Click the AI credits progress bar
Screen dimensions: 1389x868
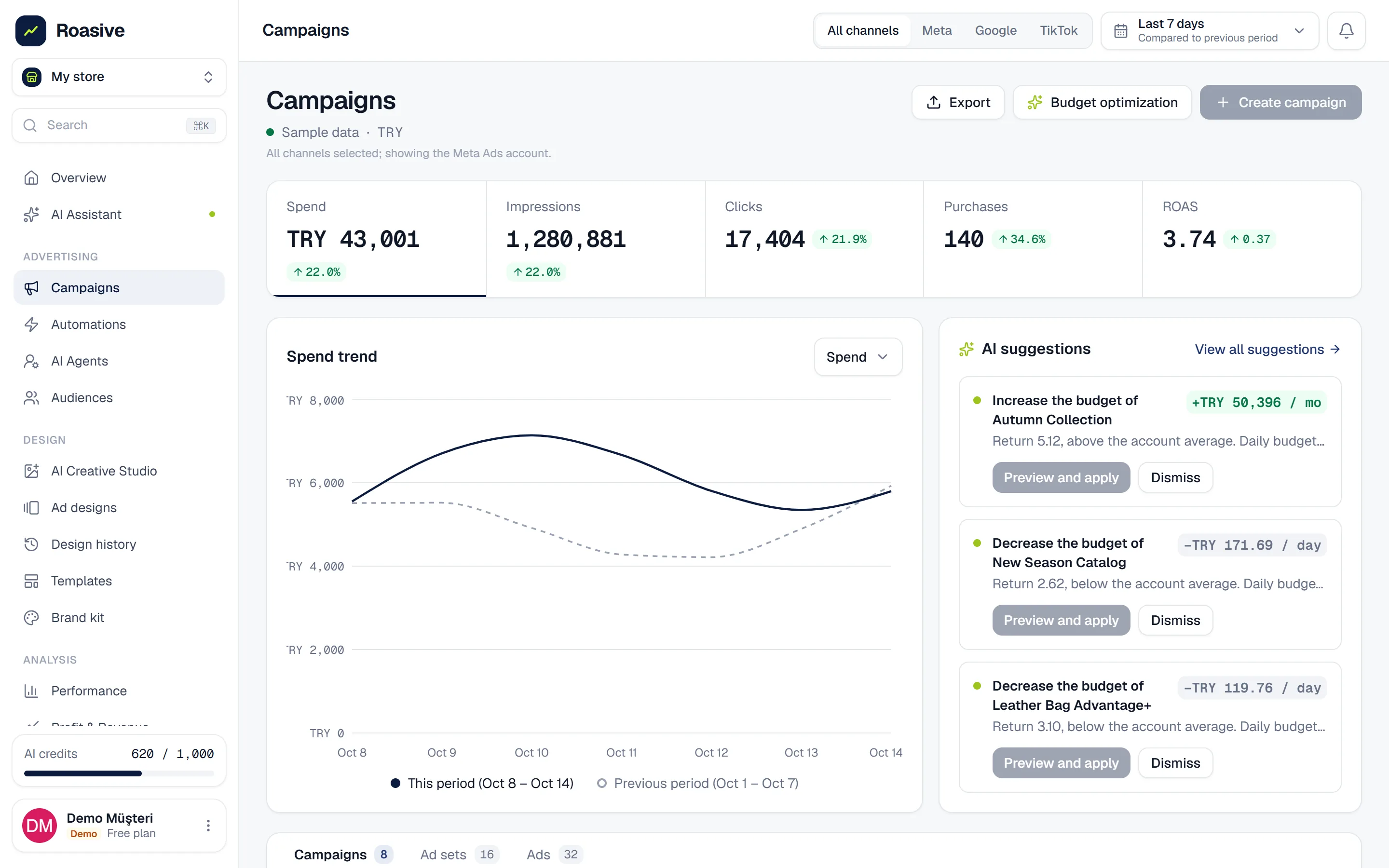(119, 773)
